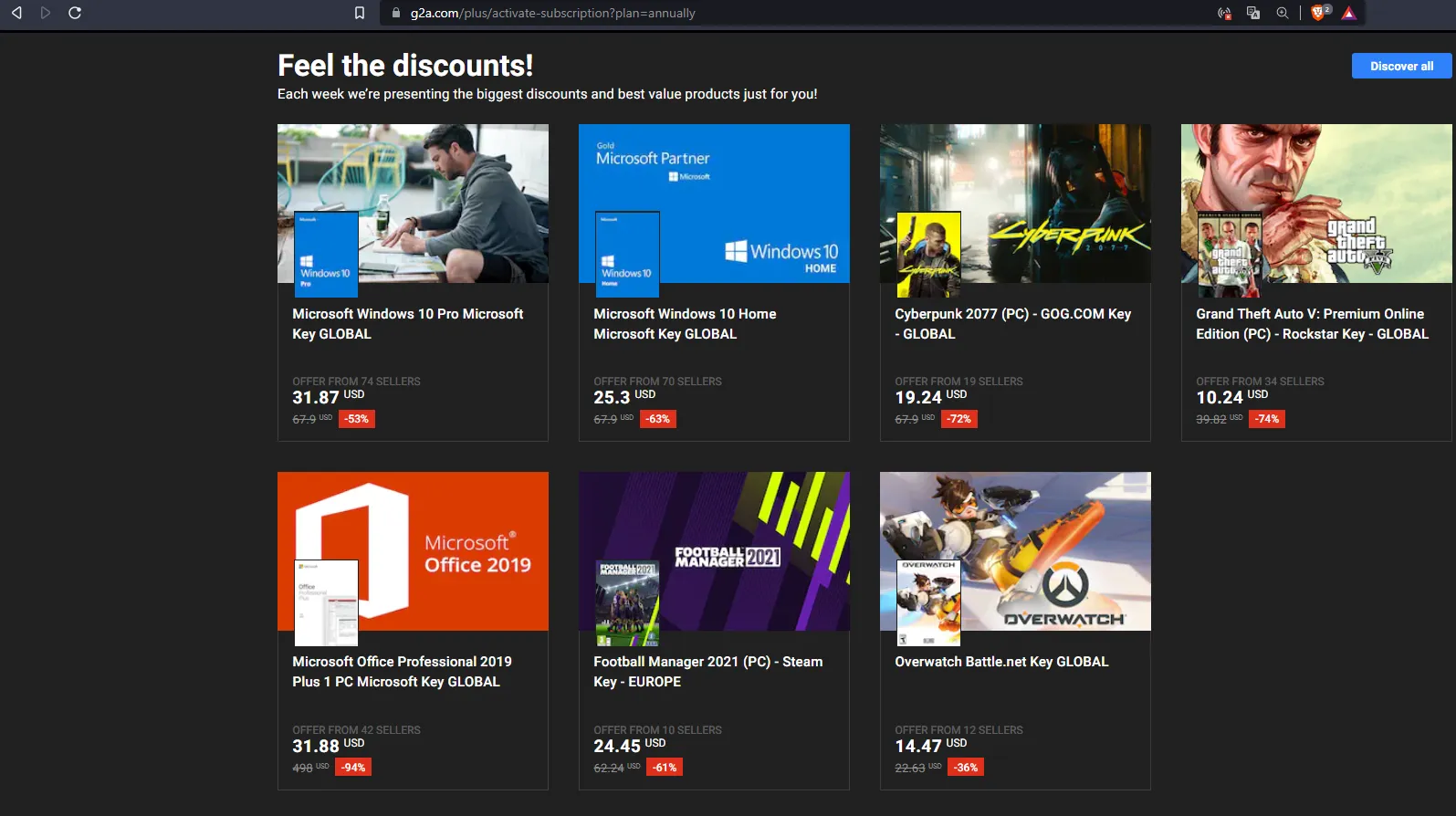
Task: Click the -94% discount badge
Action: [353, 768]
